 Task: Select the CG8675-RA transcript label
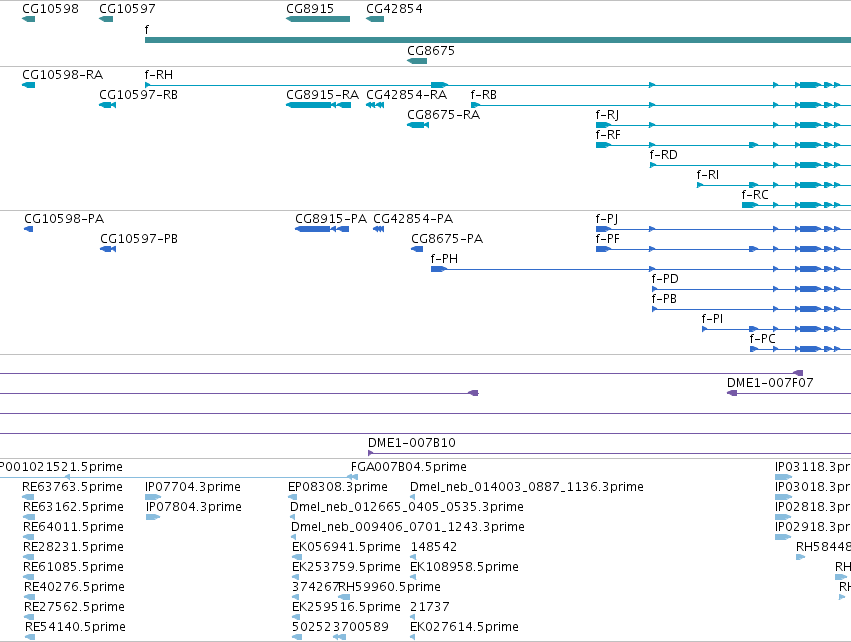443,115
